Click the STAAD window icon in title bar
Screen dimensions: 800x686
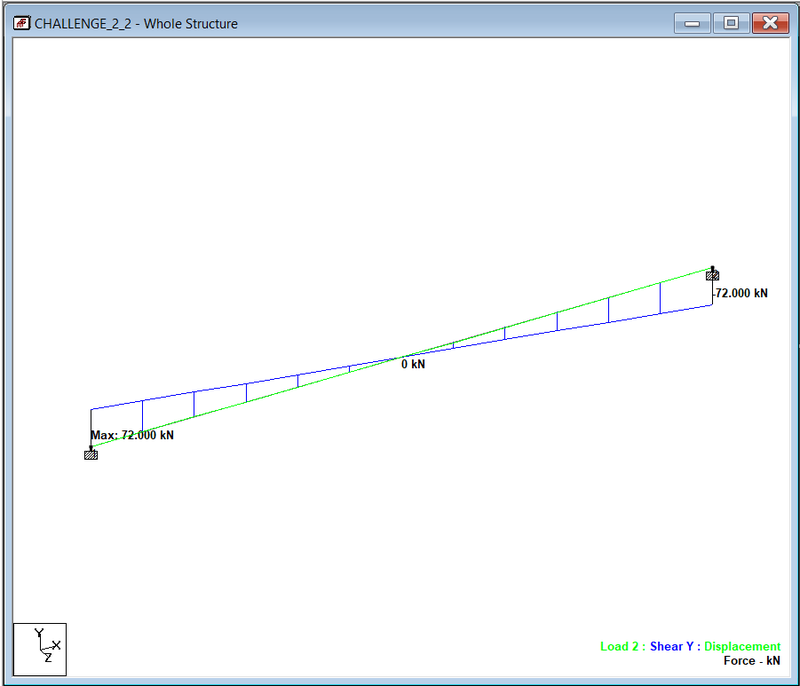pyautogui.click(x=21, y=23)
